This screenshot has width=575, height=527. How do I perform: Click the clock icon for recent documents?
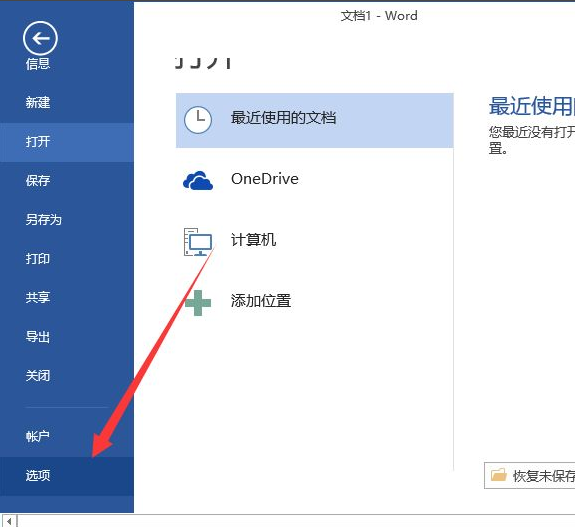click(x=198, y=120)
